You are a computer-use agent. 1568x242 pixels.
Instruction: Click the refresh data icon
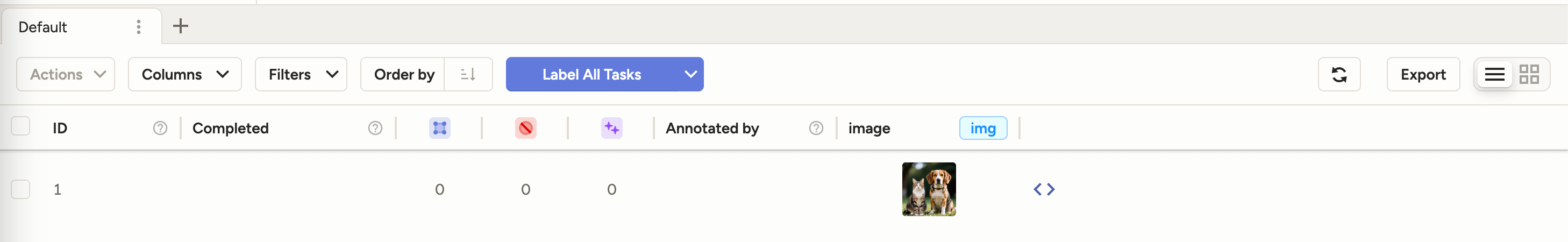1338,74
